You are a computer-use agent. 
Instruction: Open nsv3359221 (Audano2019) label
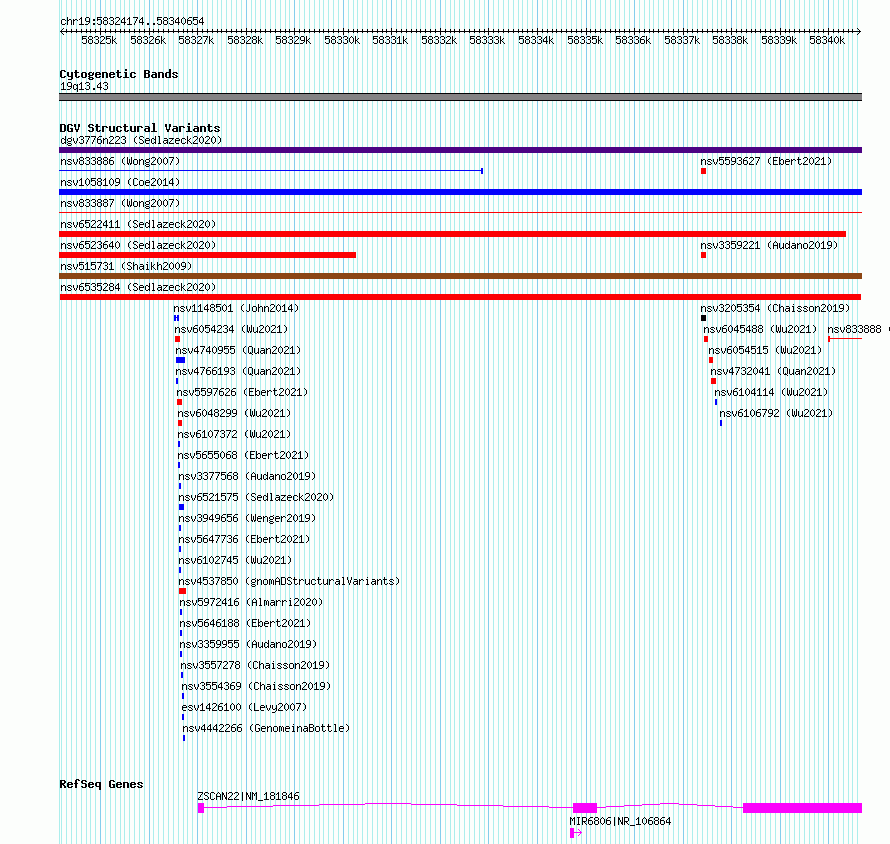(769, 245)
